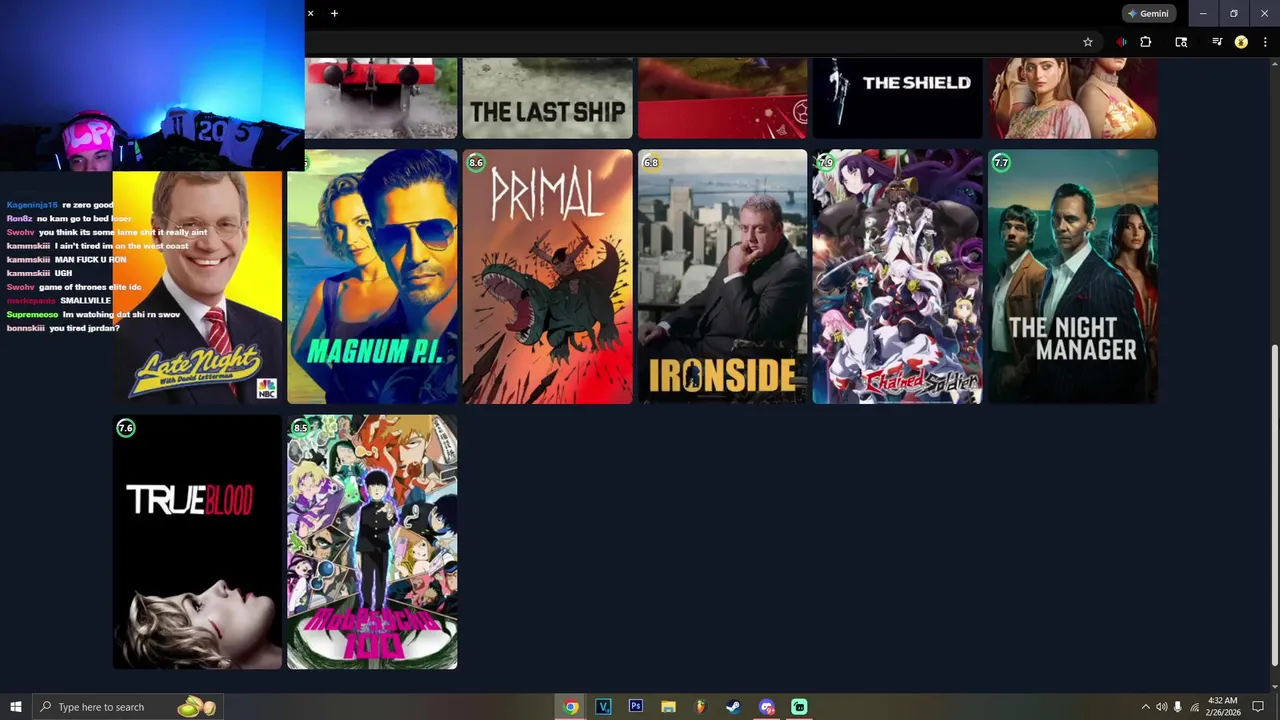Viewport: 1280px width, 720px height.
Task: Click the page's vertical scrollbar thumb
Action: [1273, 505]
